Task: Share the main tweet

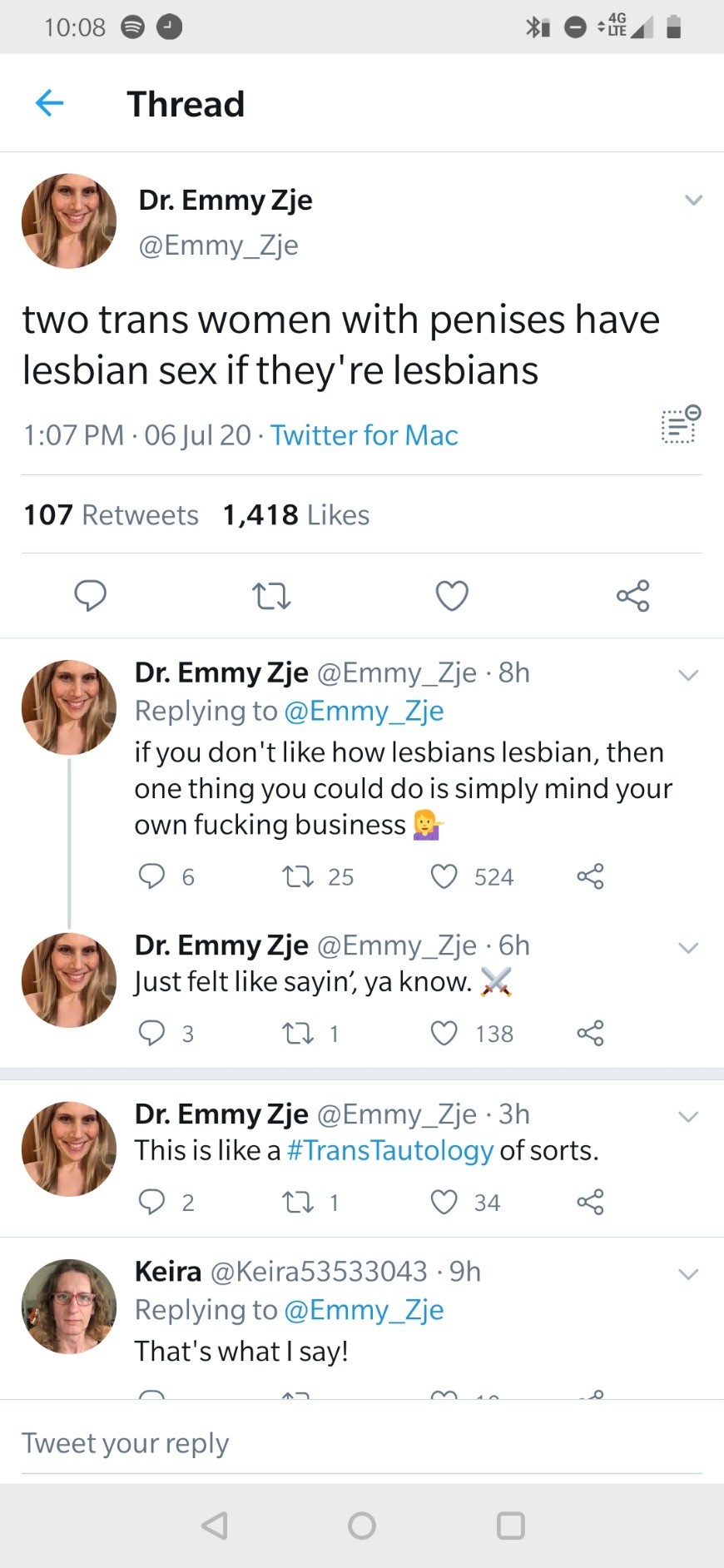Action: click(632, 596)
